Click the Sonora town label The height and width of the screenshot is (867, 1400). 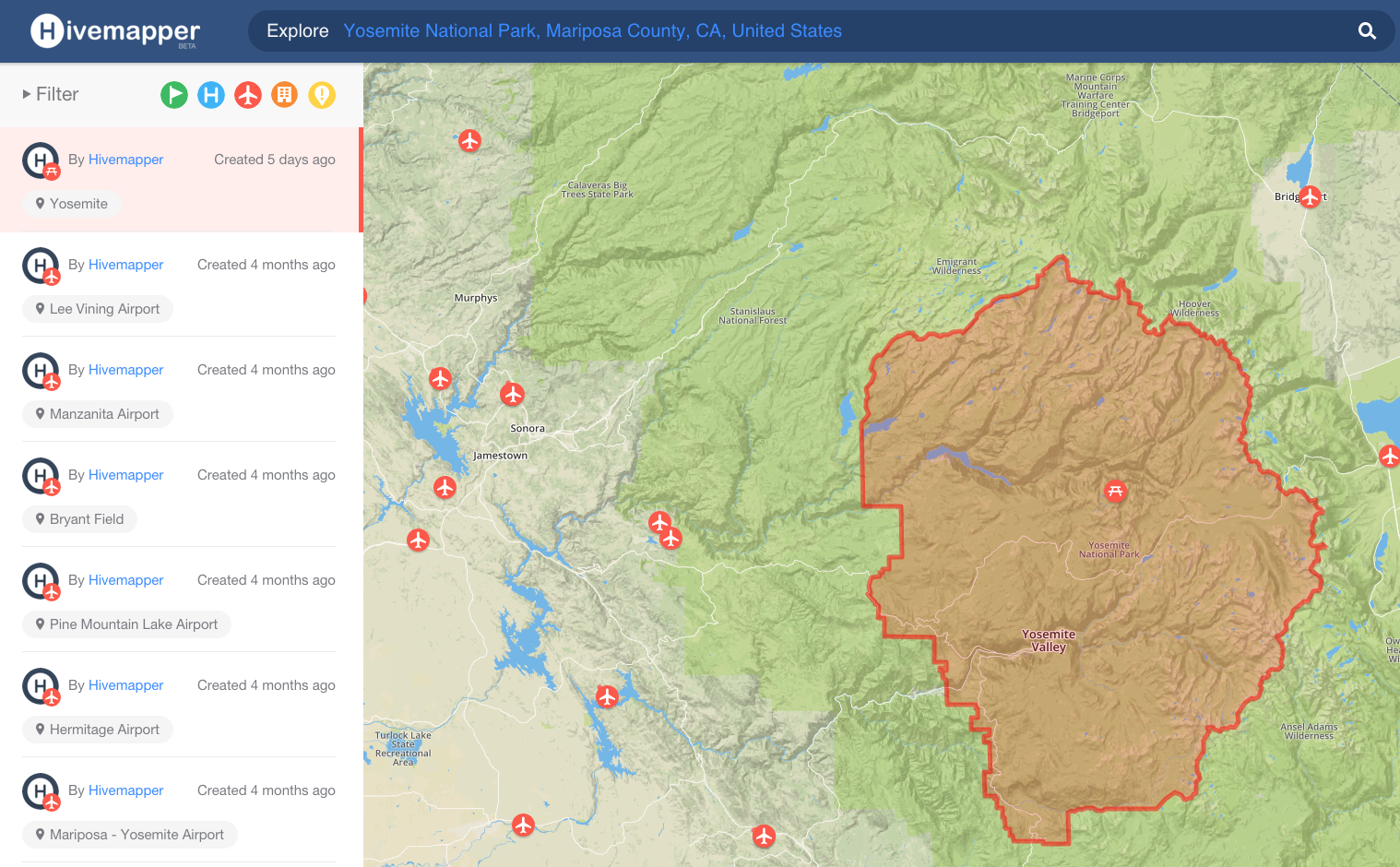528,428
